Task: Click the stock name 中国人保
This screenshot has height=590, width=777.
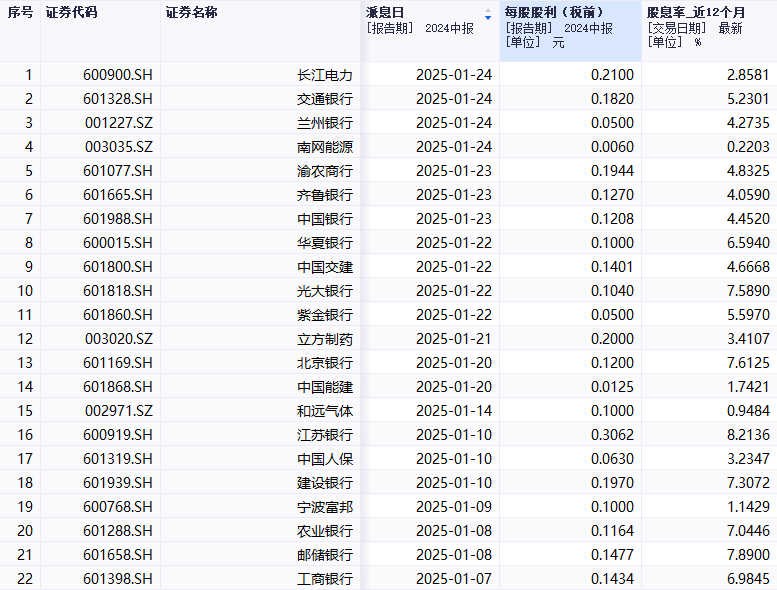Action: pyautogui.click(x=325, y=459)
